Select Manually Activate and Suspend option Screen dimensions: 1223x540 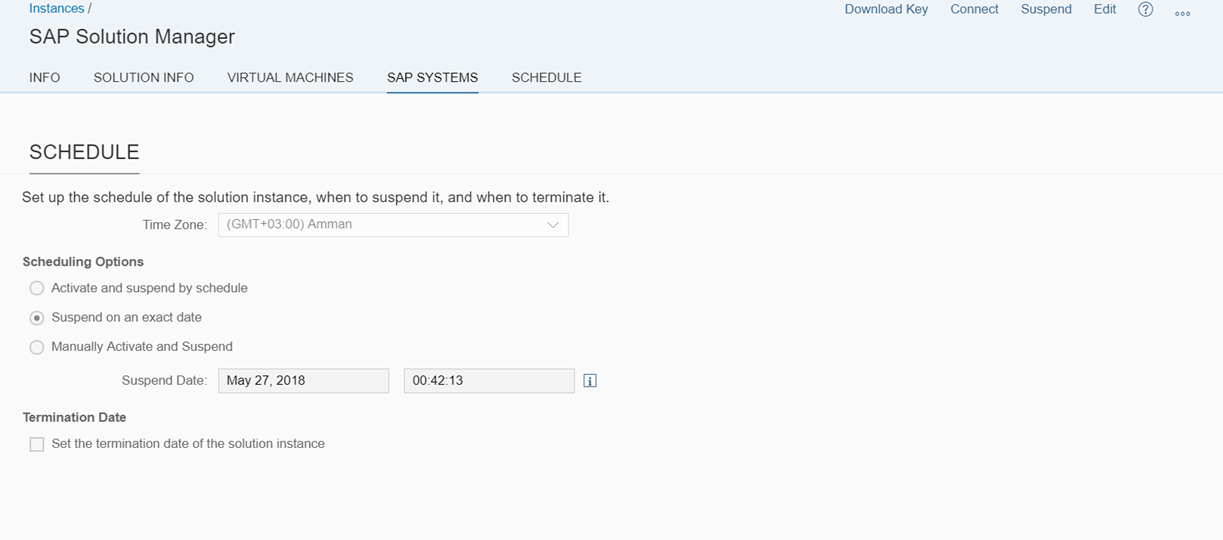point(37,347)
